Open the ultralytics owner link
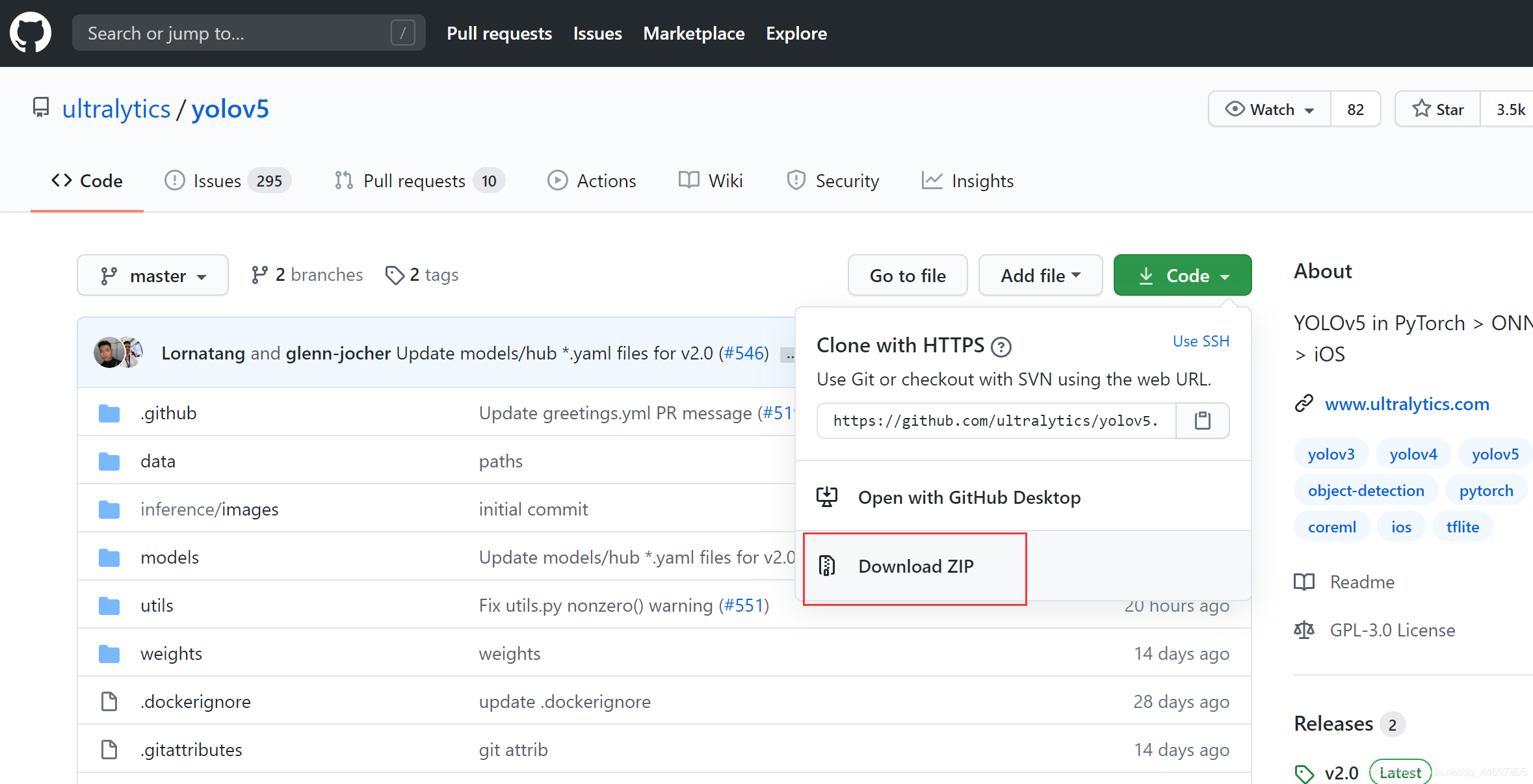 point(116,109)
